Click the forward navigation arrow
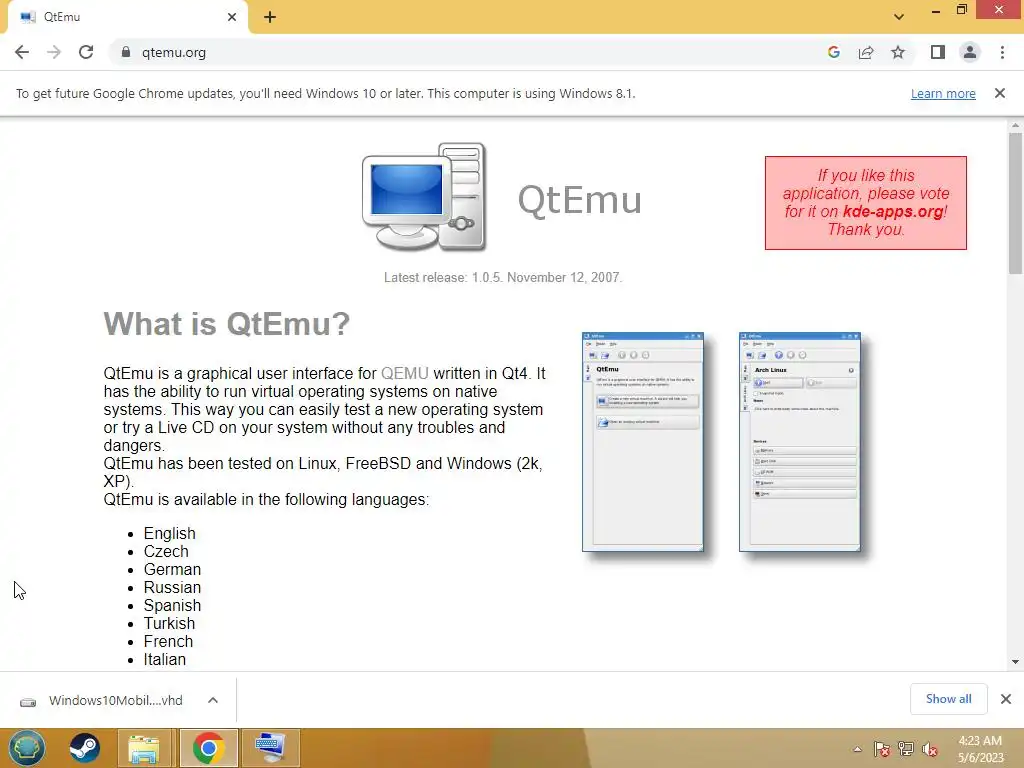1024x768 pixels. click(54, 52)
